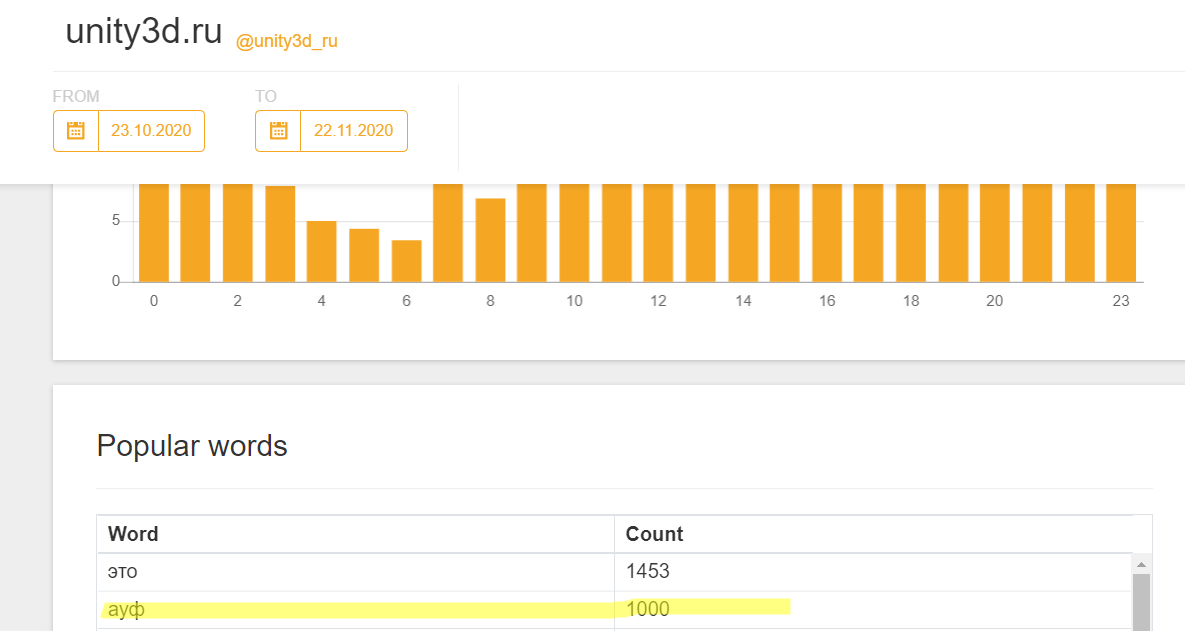
Task: Select the word cell 'ауф'
Action: [355, 610]
